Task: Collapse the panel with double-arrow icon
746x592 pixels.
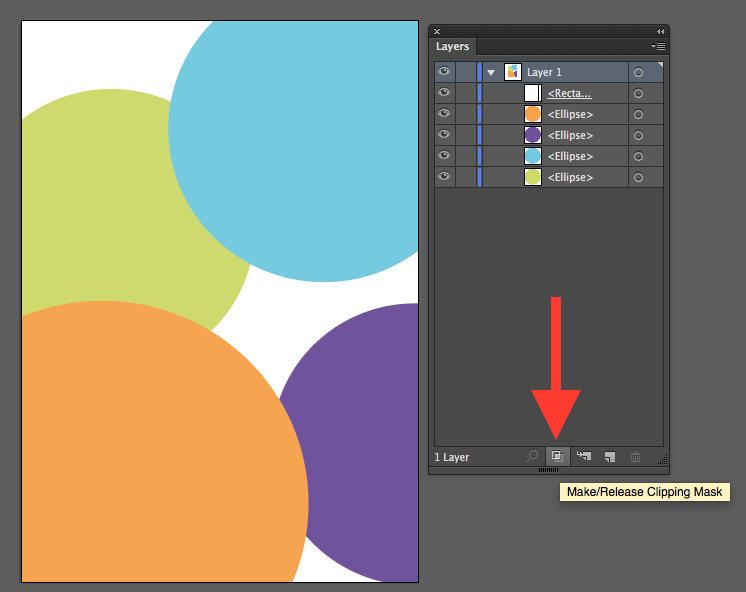Action: pyautogui.click(x=660, y=31)
